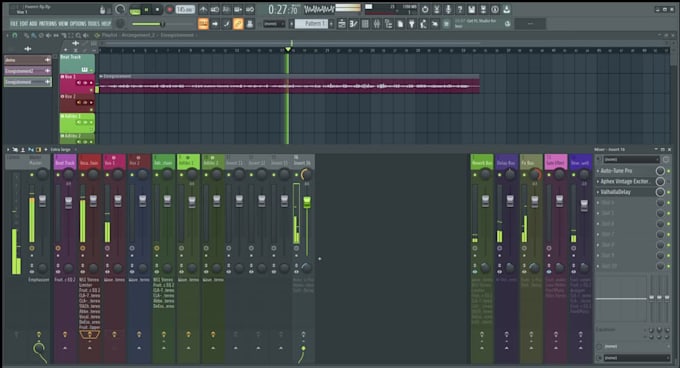Toggle the song/pattern mode button

click(x=135, y=10)
